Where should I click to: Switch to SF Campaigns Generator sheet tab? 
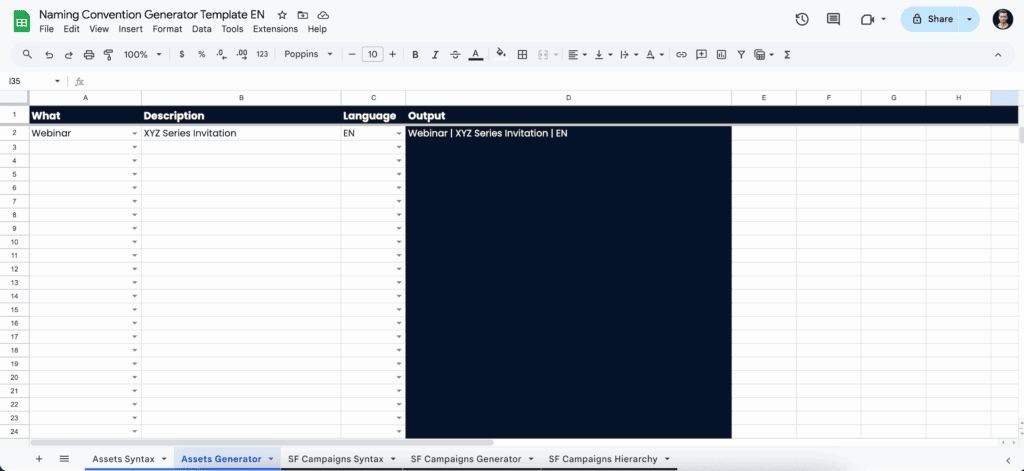click(x=466, y=459)
